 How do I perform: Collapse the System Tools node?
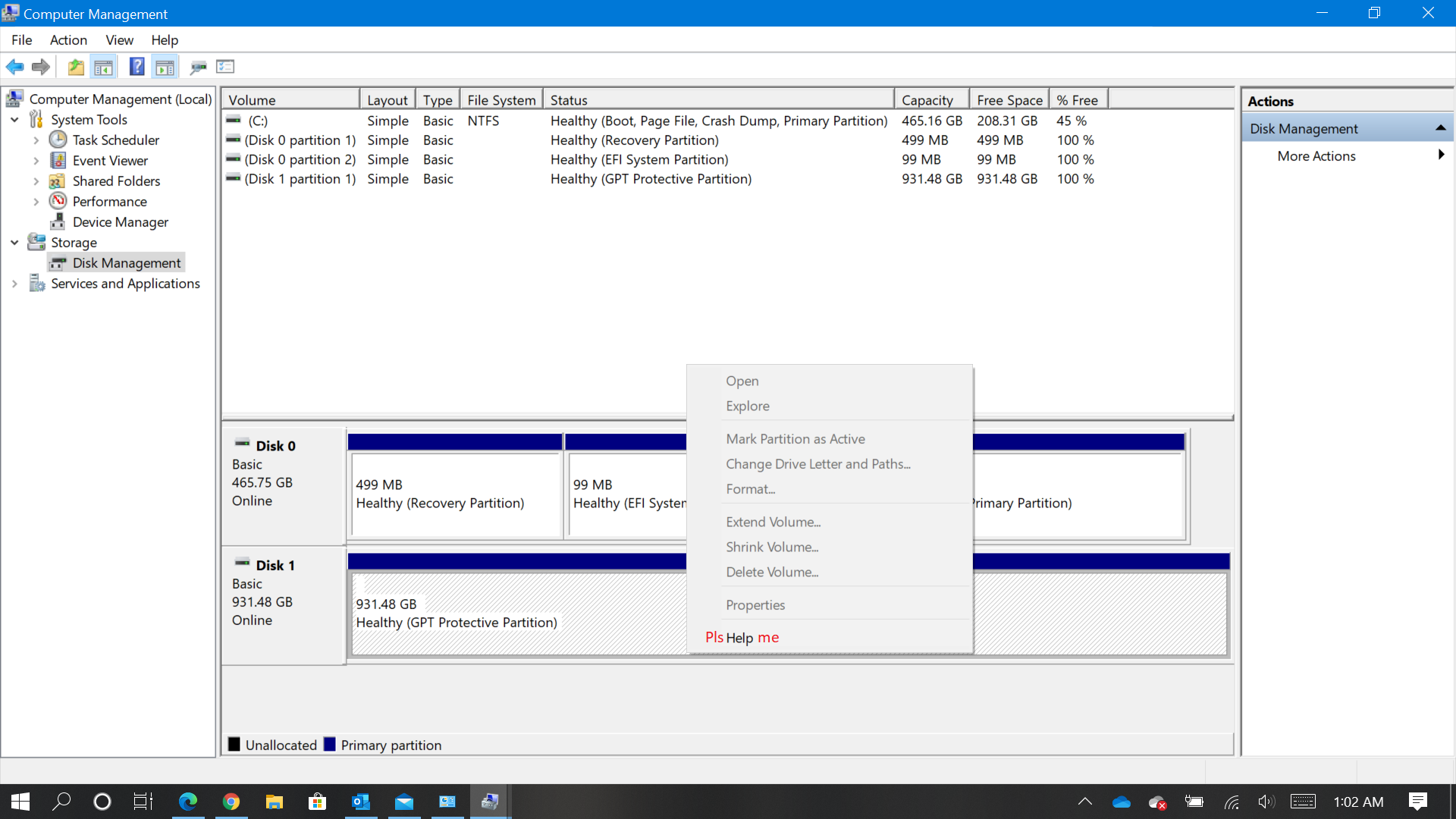click(14, 119)
